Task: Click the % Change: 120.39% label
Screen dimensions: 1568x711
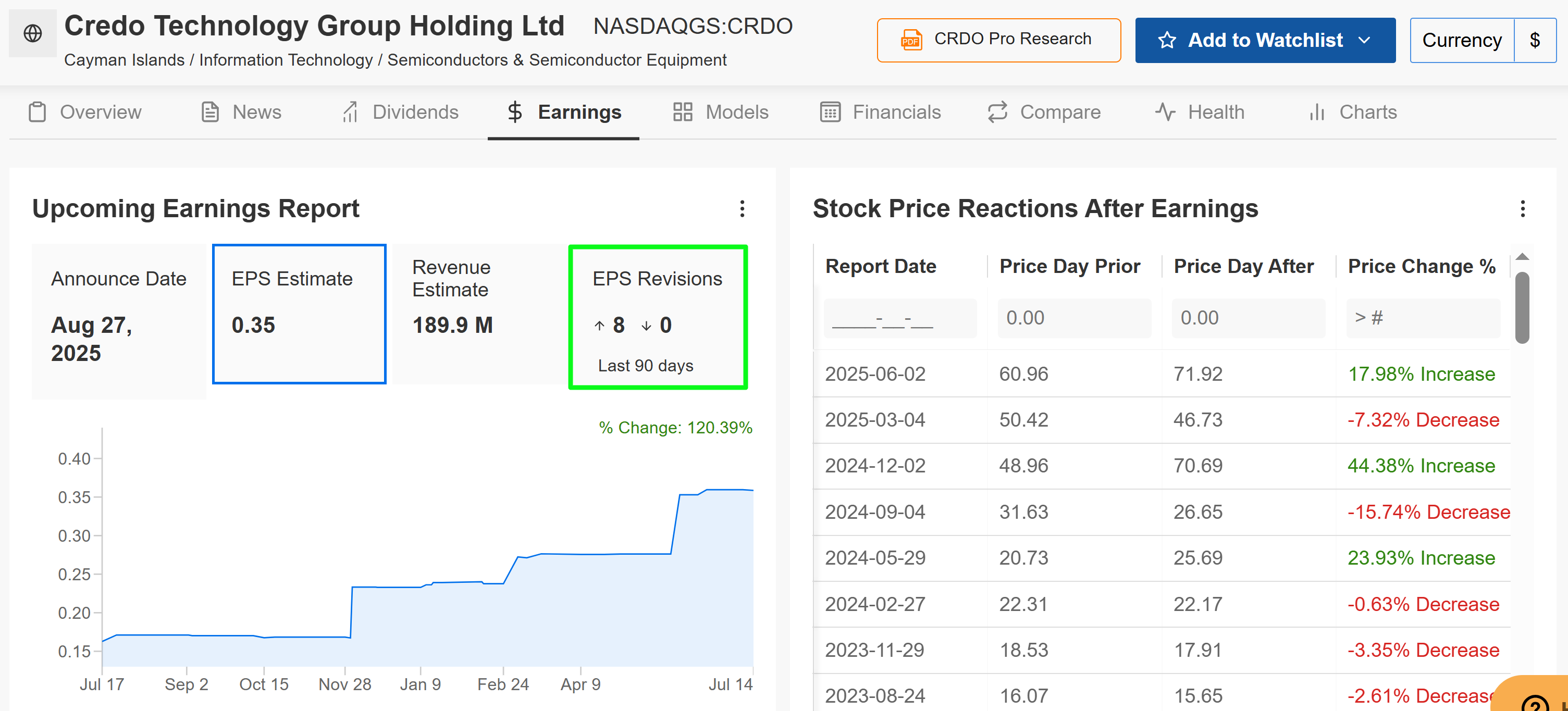Action: 676,428
